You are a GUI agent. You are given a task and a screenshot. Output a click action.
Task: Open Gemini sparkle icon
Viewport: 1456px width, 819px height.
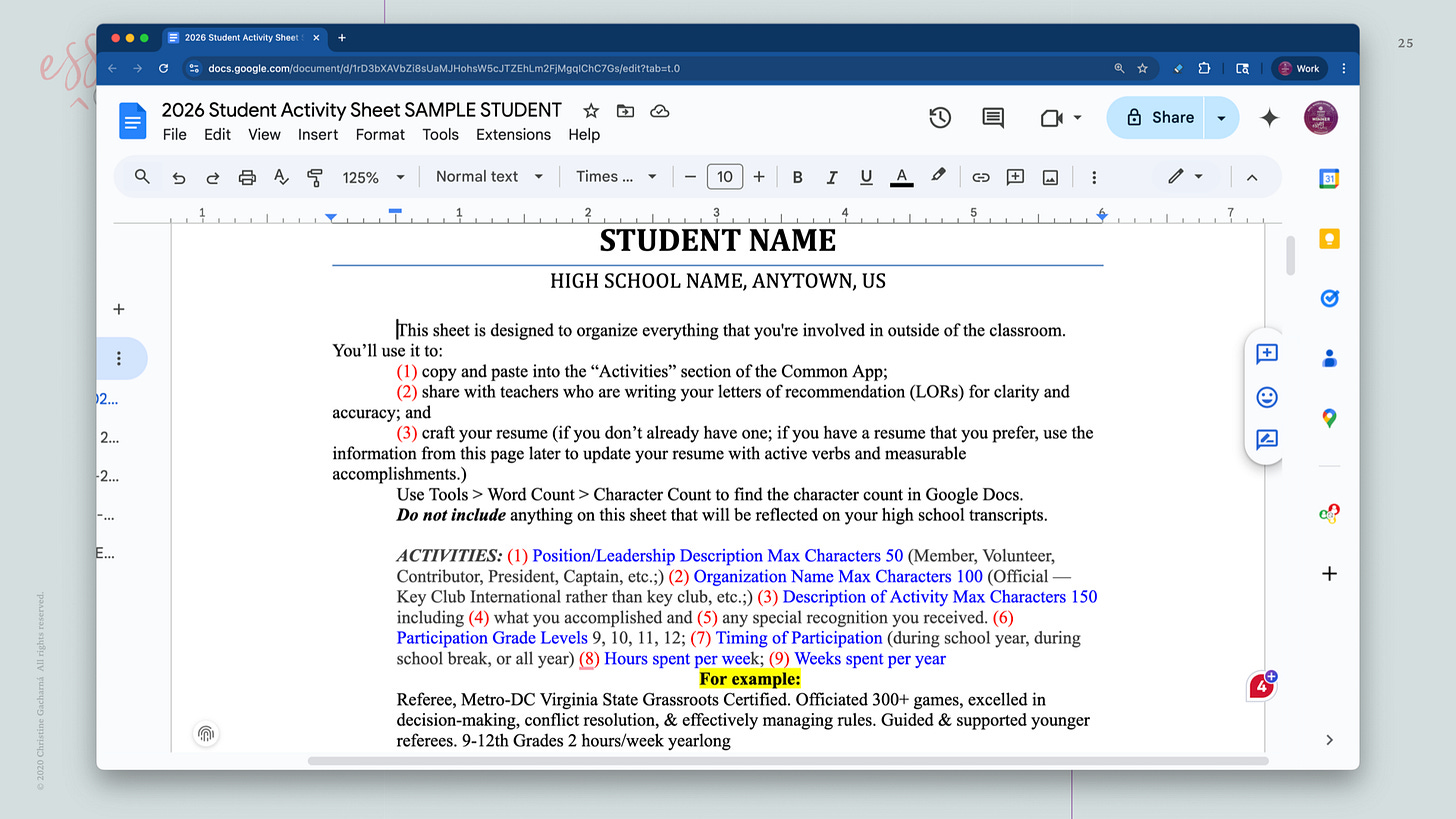(1270, 118)
